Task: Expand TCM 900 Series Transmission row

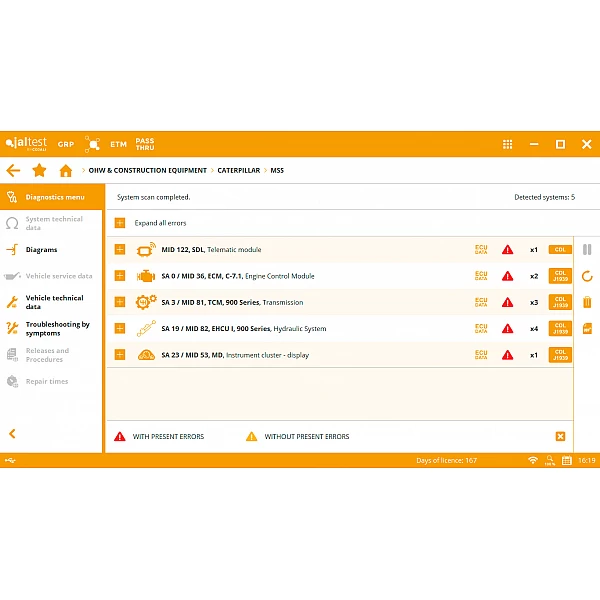Action: tap(120, 302)
